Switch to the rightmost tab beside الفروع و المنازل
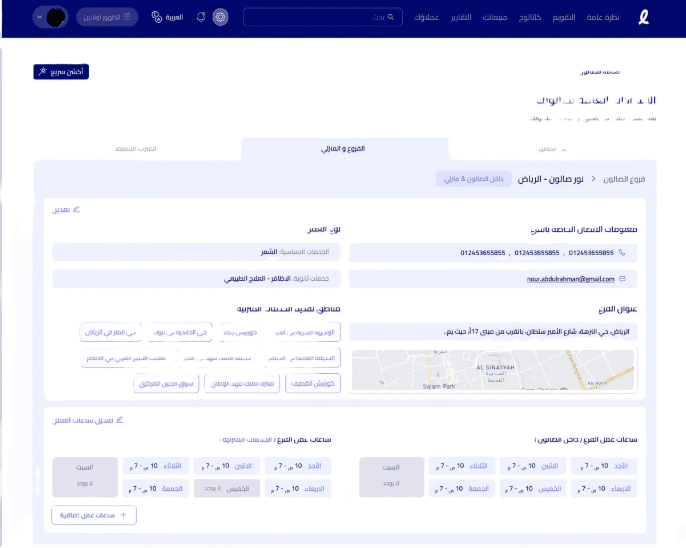The height and width of the screenshot is (548, 686). tap(552, 149)
